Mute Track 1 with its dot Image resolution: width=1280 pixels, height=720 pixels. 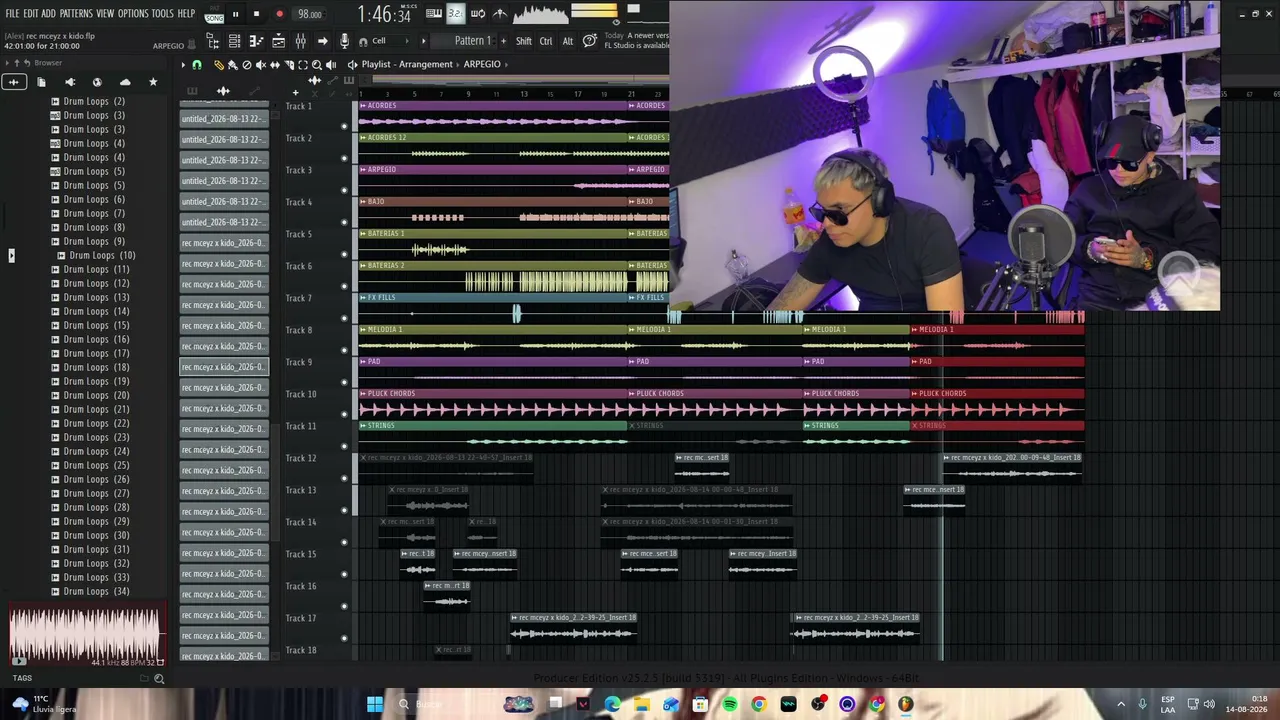point(344,126)
